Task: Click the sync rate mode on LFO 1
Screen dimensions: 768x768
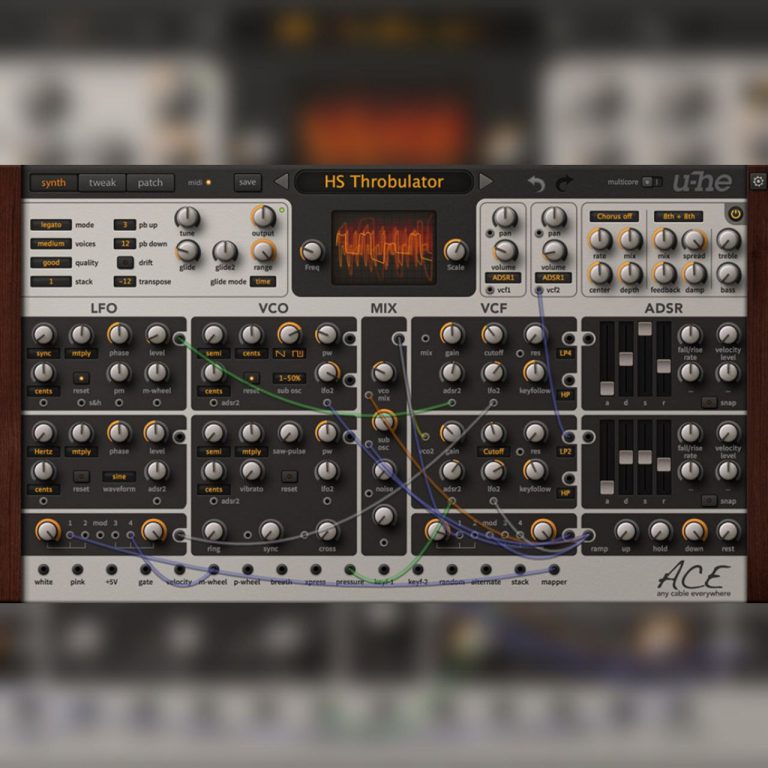Action: pyautogui.click(x=44, y=353)
